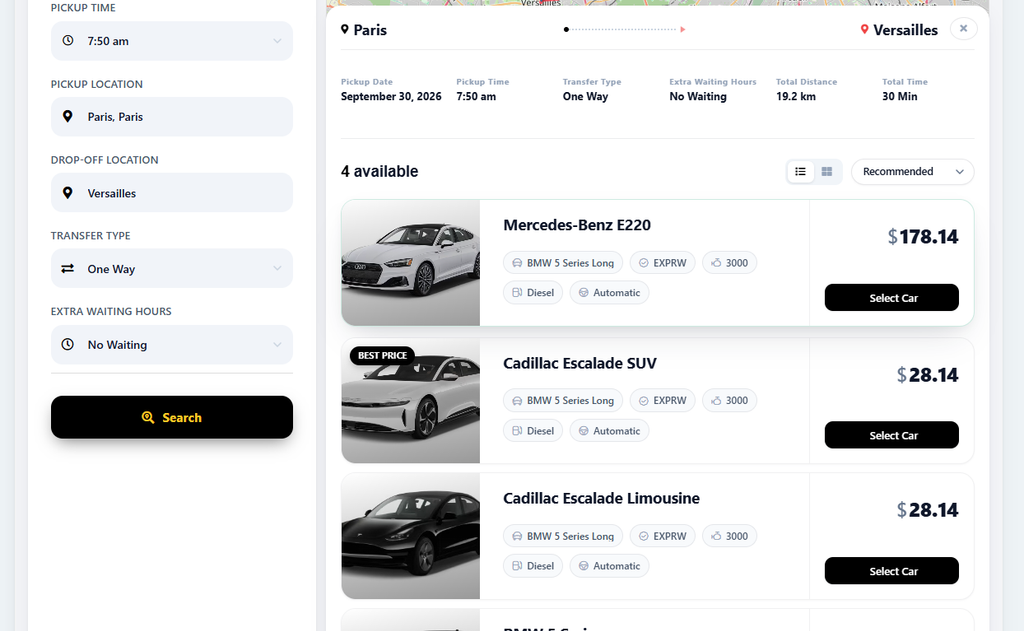Click the Search button

[x=172, y=417]
